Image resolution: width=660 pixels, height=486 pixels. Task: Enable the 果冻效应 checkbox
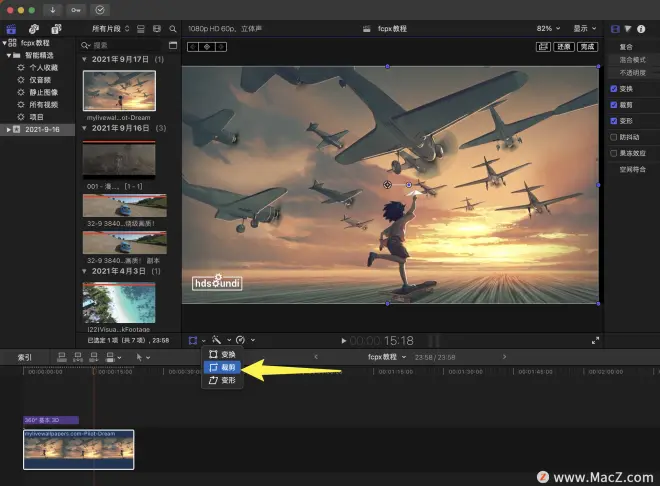click(614, 153)
